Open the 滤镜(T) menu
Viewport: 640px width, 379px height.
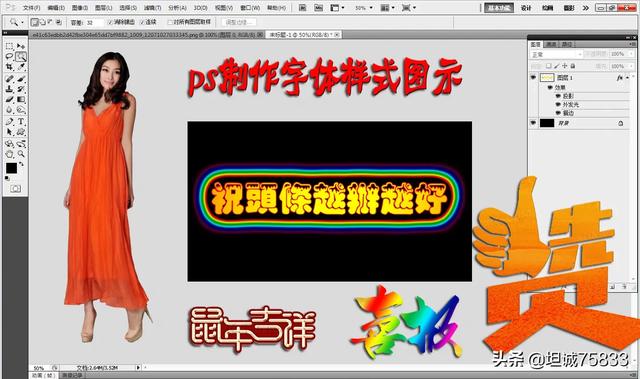152,8
